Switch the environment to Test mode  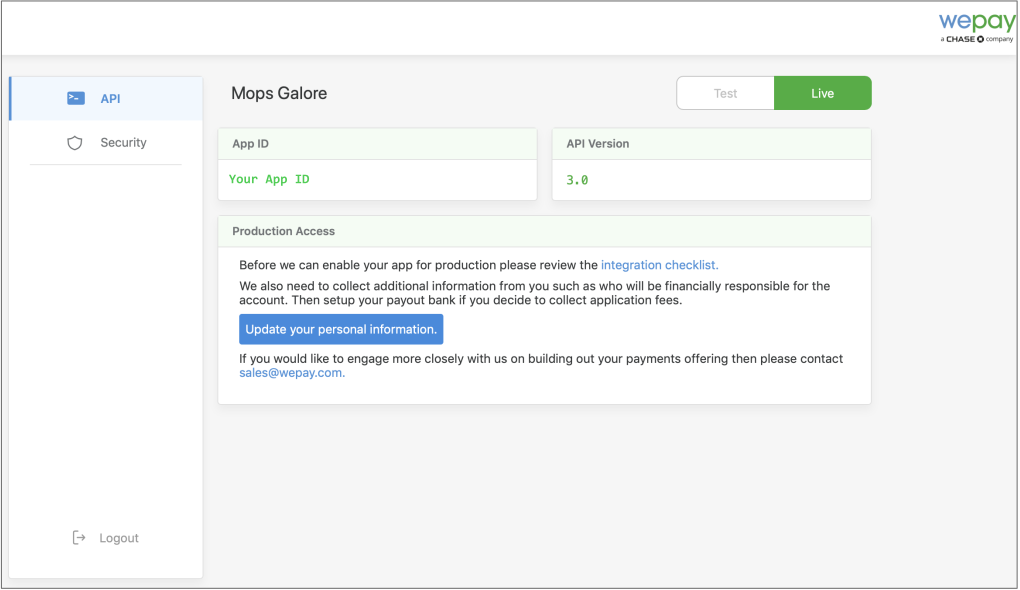[x=725, y=93]
